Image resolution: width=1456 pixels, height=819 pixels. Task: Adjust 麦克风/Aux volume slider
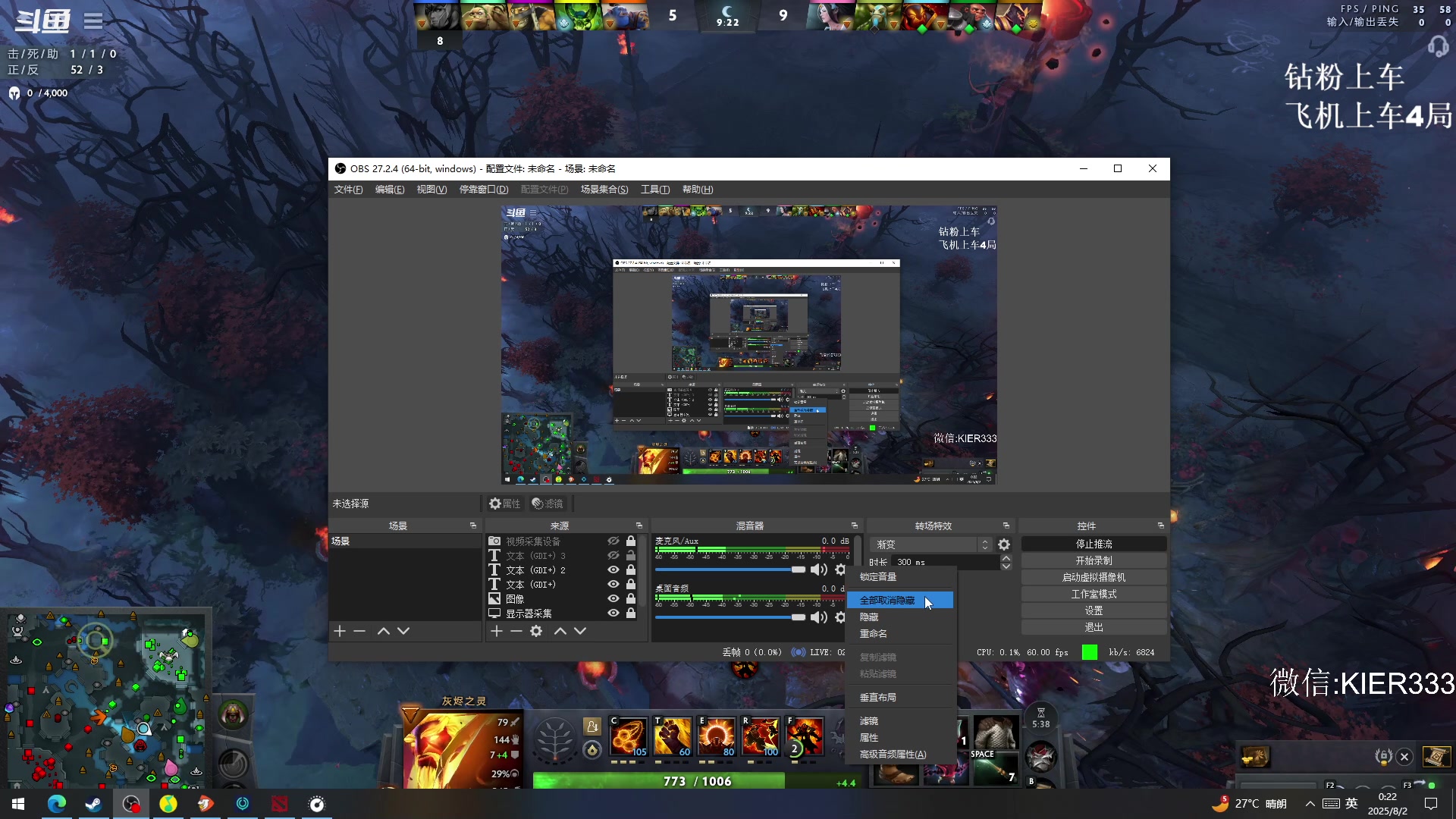coord(730,570)
